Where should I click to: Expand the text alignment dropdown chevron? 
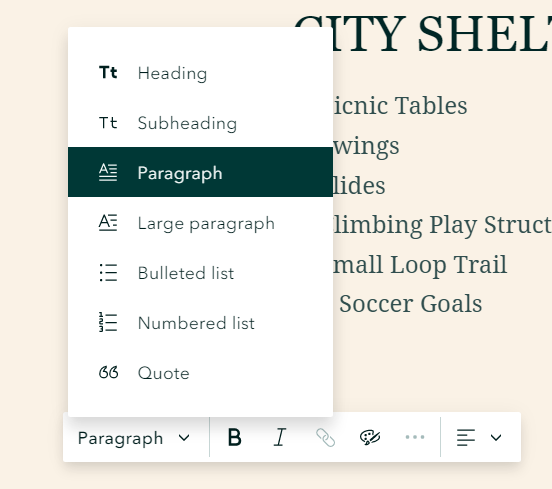[496, 437]
